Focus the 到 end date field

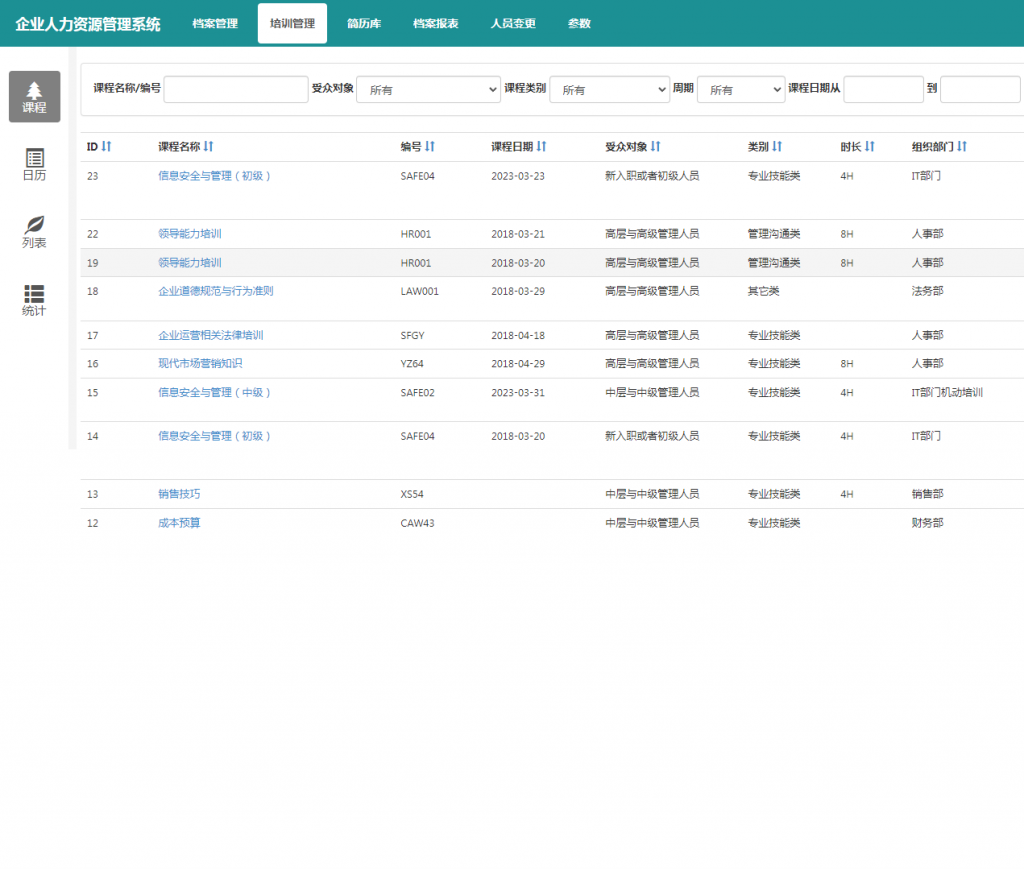pyautogui.click(x=980, y=89)
